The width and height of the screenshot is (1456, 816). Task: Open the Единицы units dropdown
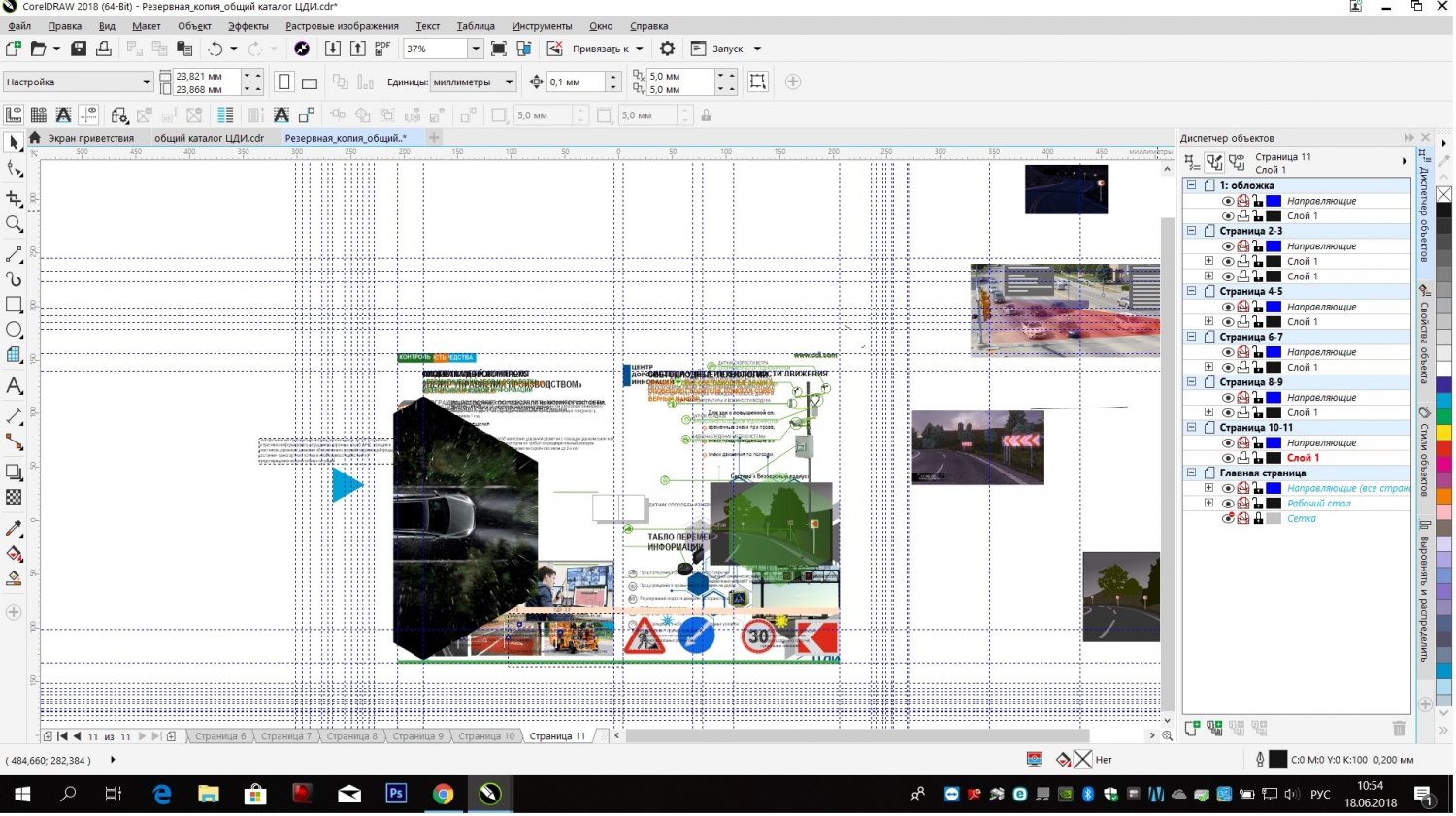click(509, 82)
